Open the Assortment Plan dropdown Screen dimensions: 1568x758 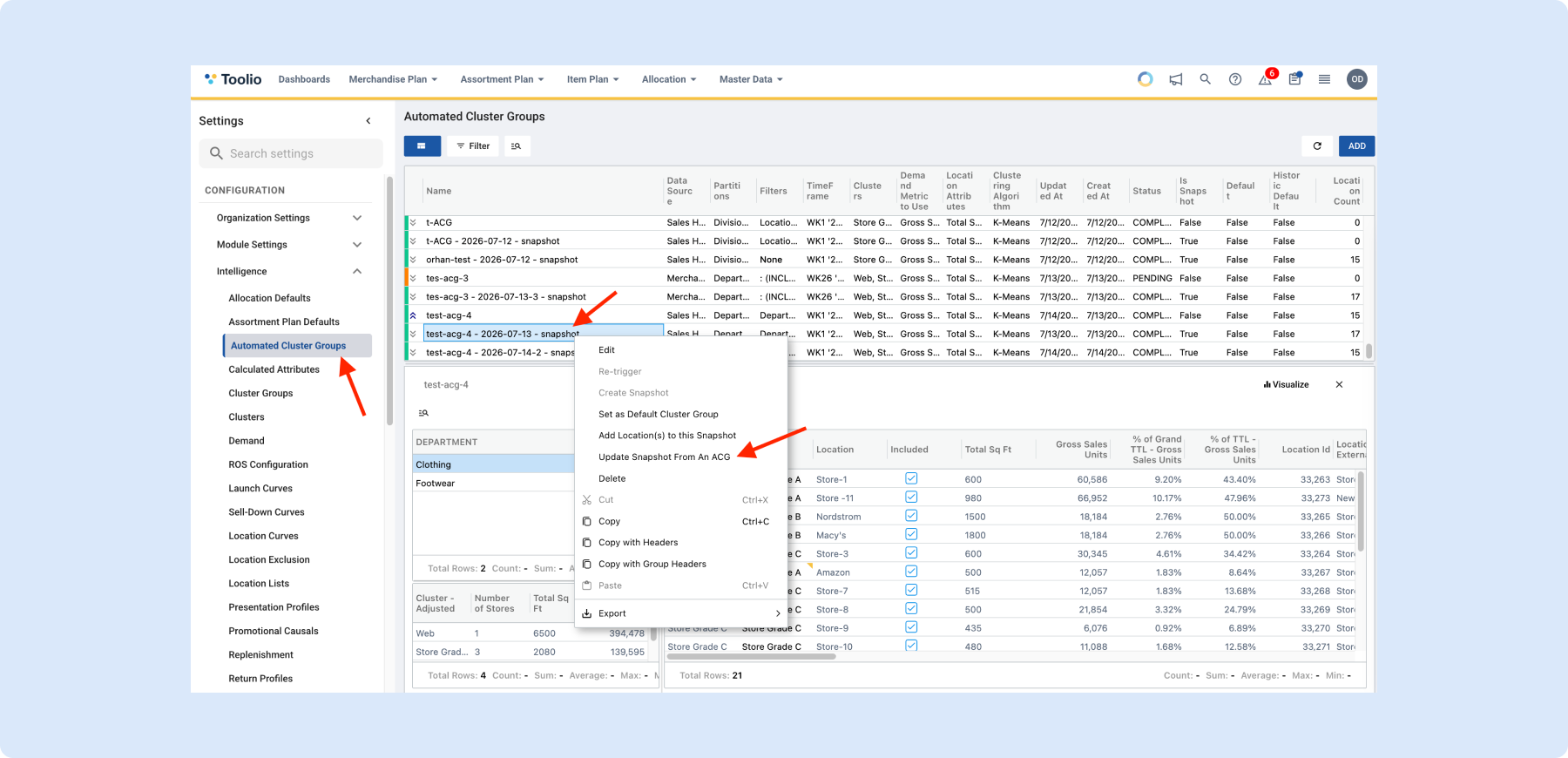pyautogui.click(x=502, y=79)
